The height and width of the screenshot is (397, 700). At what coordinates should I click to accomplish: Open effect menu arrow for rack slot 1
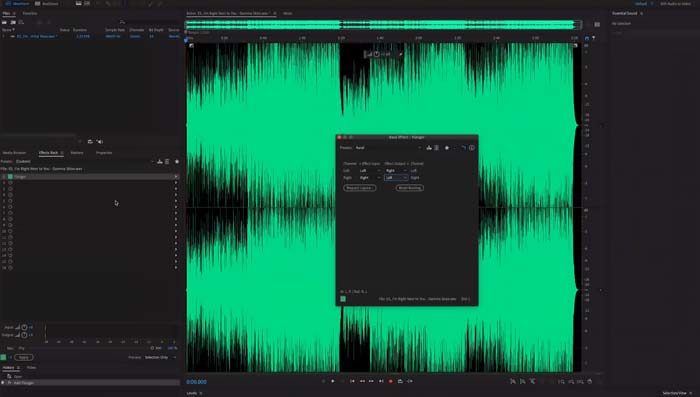[176, 177]
